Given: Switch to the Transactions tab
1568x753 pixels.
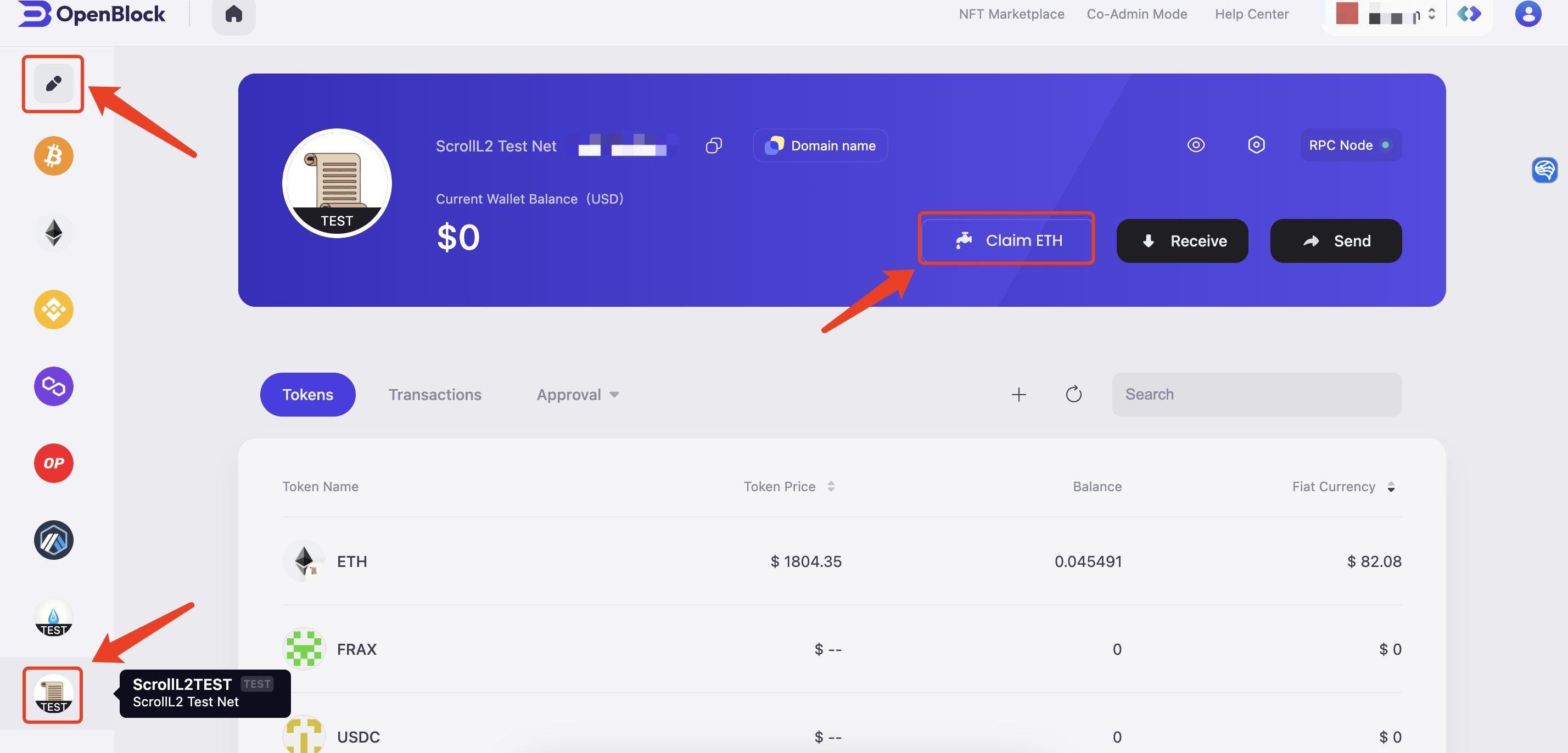Looking at the screenshot, I should tap(435, 395).
